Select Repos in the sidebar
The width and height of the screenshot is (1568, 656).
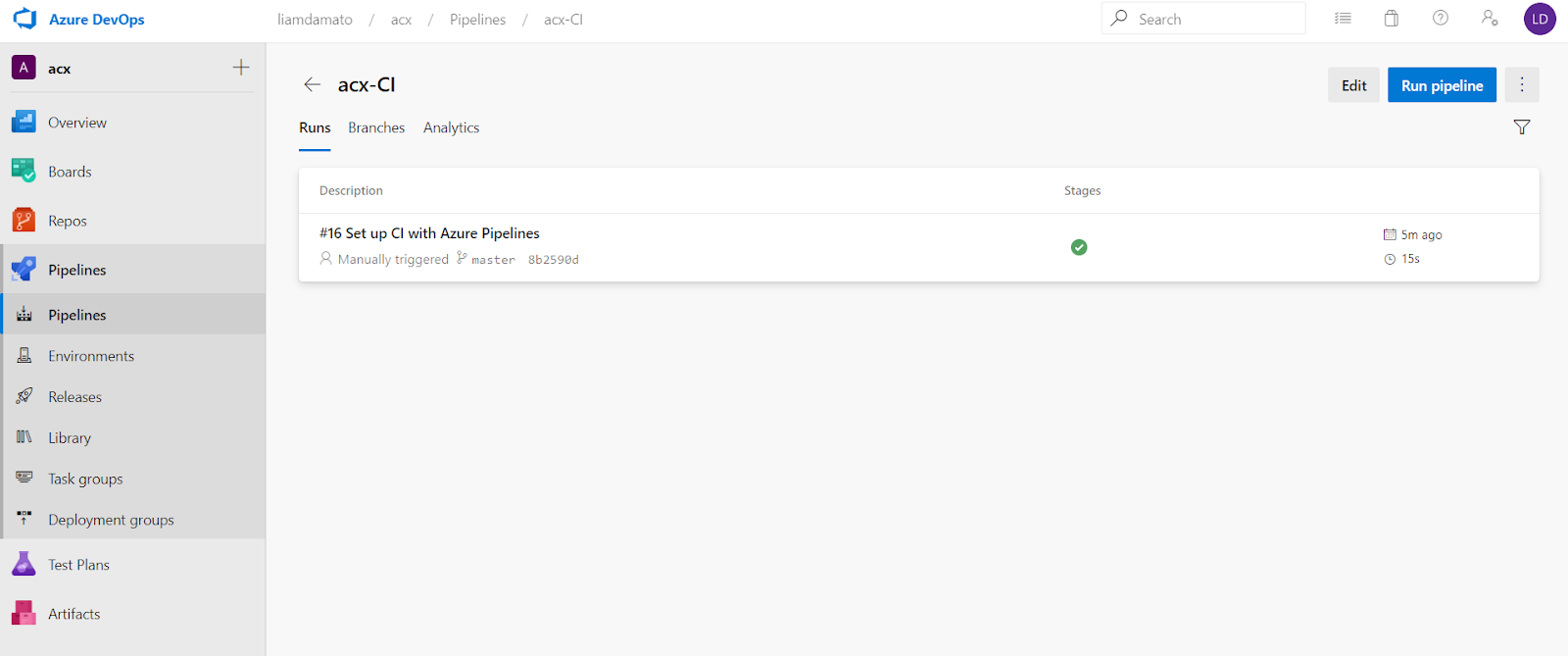coord(68,221)
